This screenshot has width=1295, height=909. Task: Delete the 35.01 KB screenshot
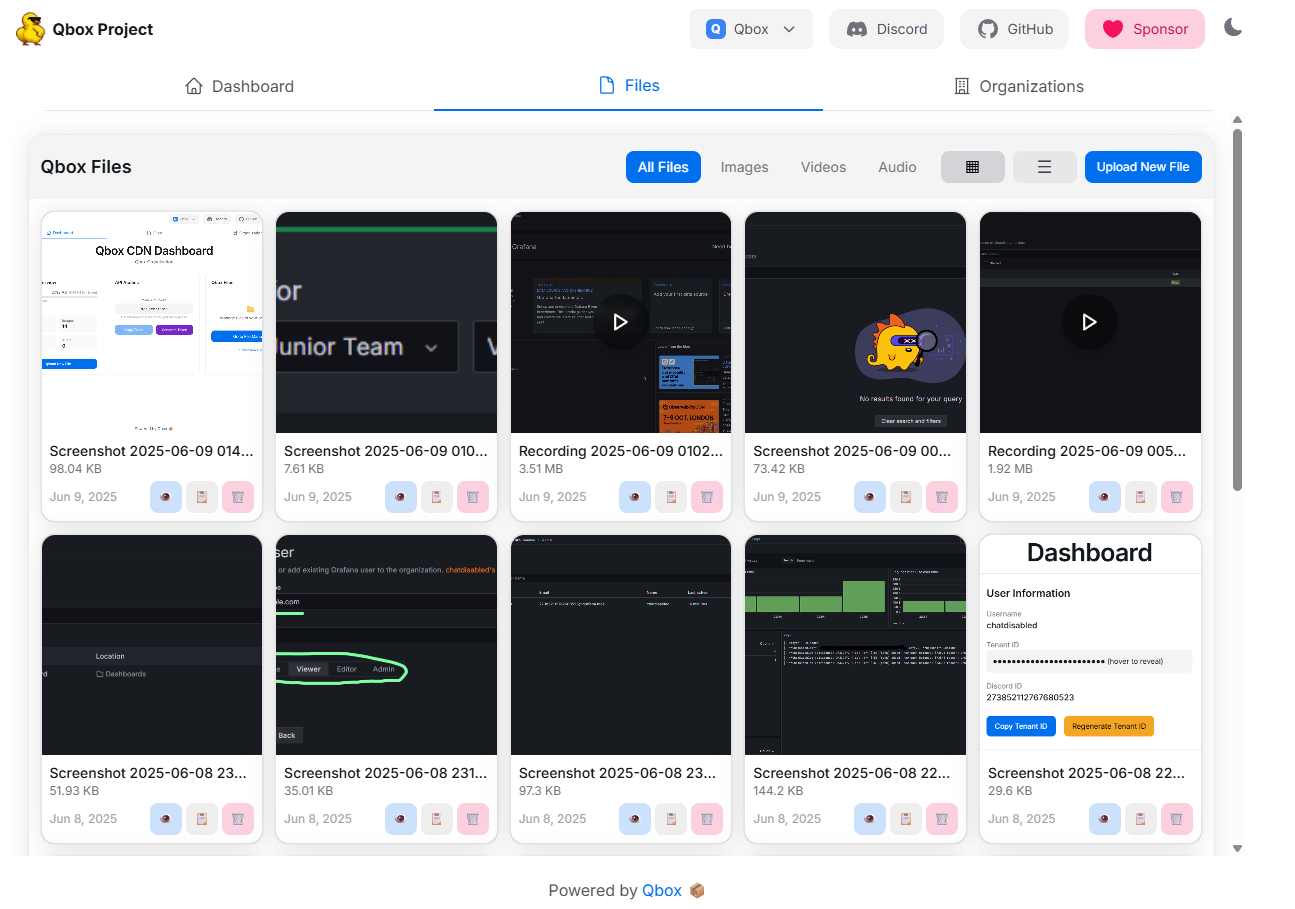(473, 819)
